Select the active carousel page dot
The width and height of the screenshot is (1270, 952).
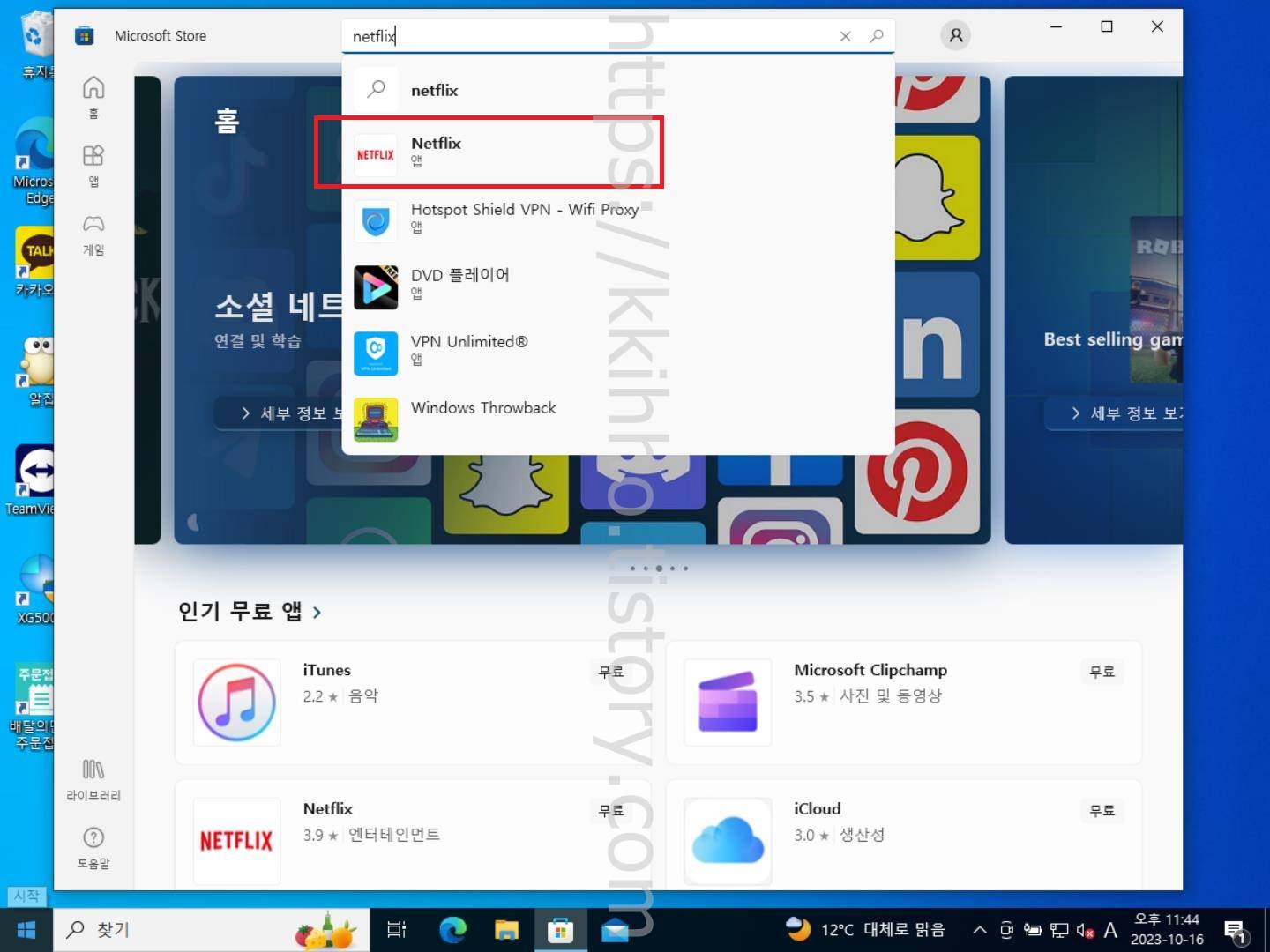click(659, 569)
